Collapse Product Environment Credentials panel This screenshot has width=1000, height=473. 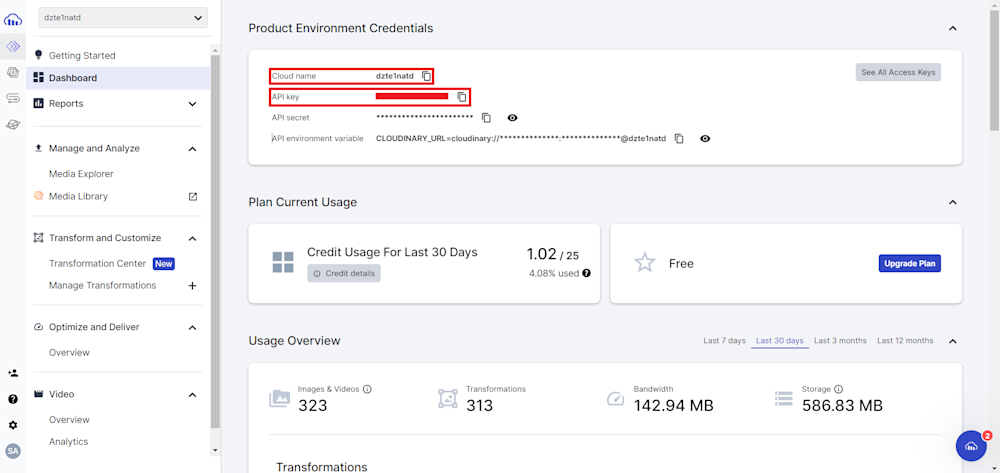coord(953,28)
